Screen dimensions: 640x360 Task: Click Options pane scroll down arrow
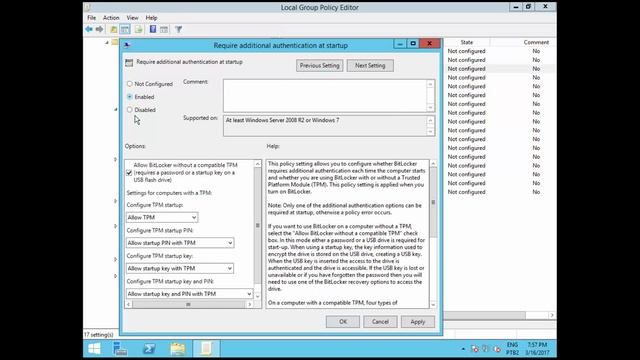point(258,296)
